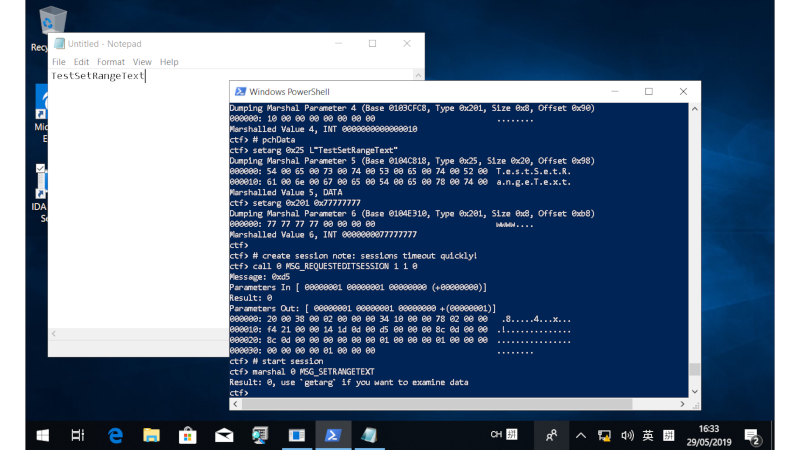
Task: Click the volume speaker tray icon
Action: (x=627, y=435)
